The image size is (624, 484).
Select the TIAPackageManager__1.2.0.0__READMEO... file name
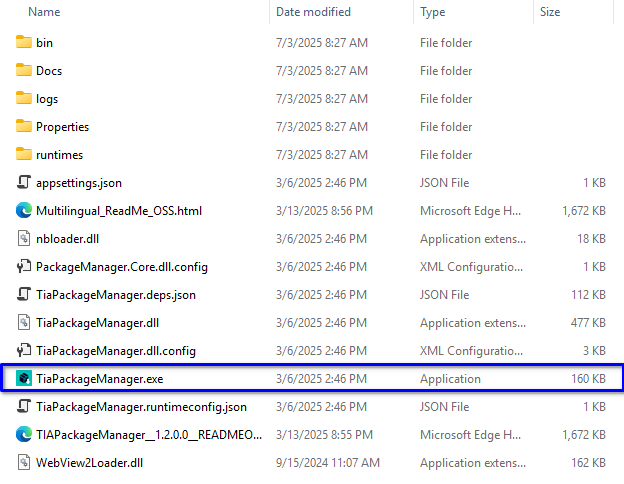point(149,435)
